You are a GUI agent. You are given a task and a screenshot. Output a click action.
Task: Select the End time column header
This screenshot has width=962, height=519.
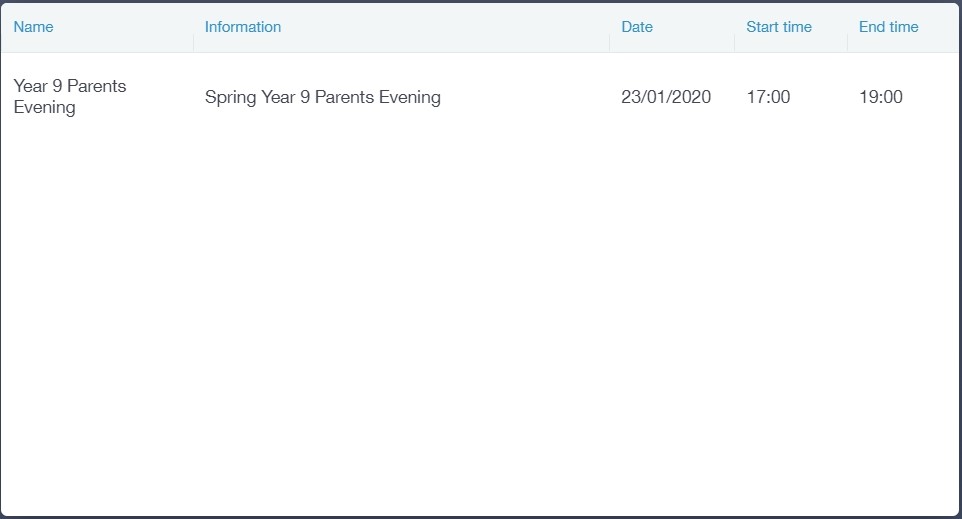coord(888,27)
